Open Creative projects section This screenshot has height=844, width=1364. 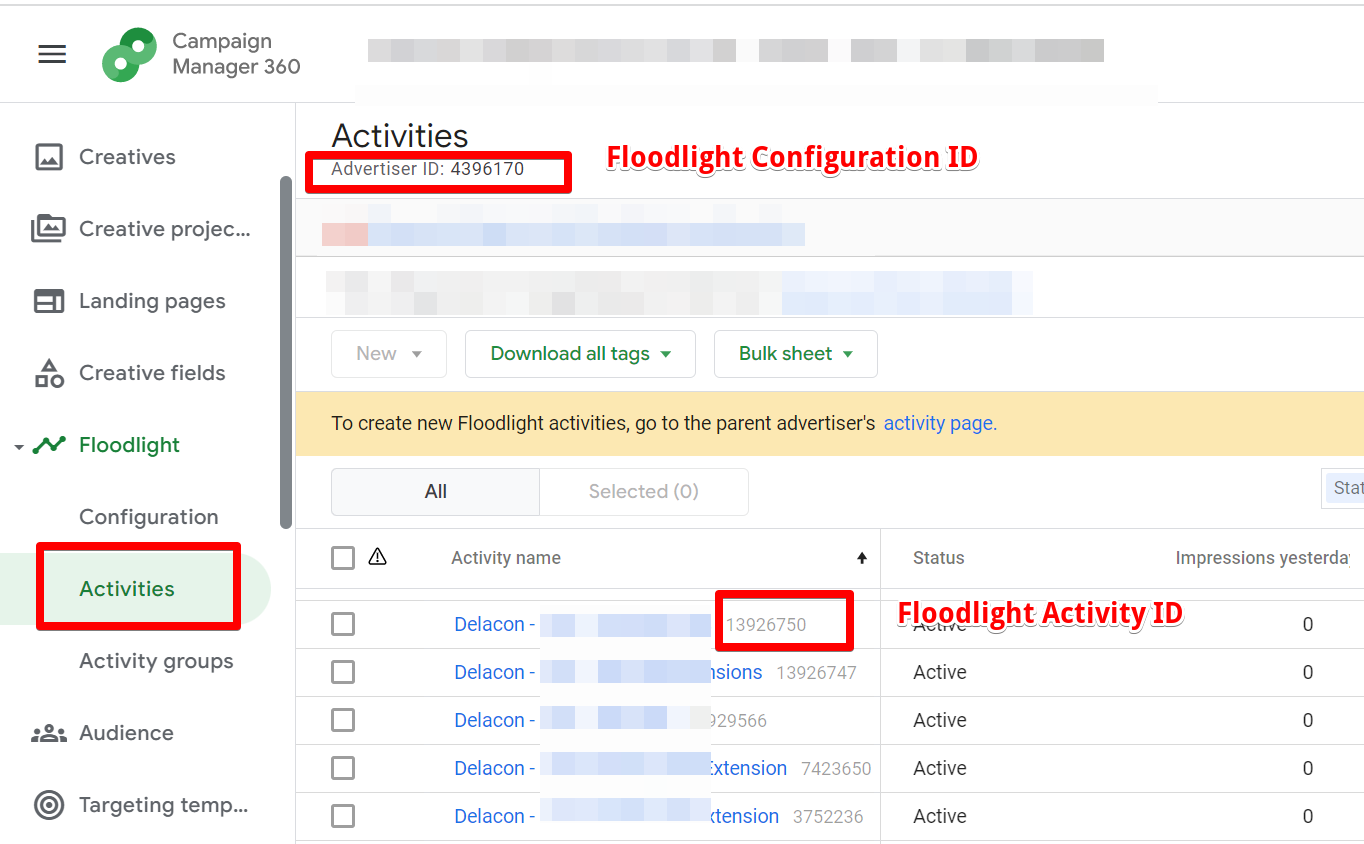click(165, 229)
